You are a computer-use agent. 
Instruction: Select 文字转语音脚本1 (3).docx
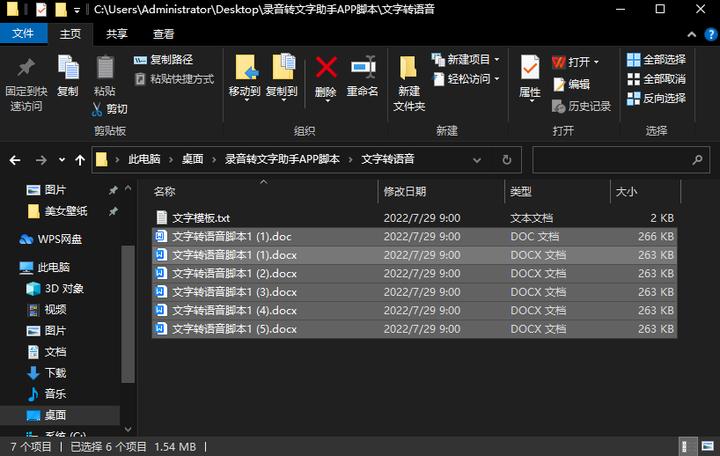pyautogui.click(x=414, y=292)
